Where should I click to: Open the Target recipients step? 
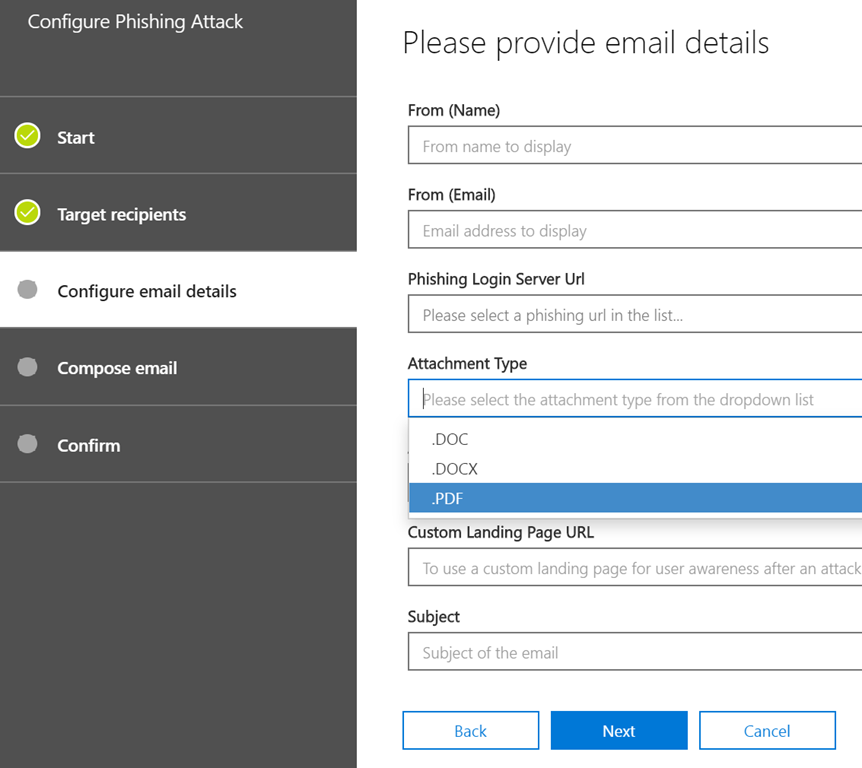point(121,215)
